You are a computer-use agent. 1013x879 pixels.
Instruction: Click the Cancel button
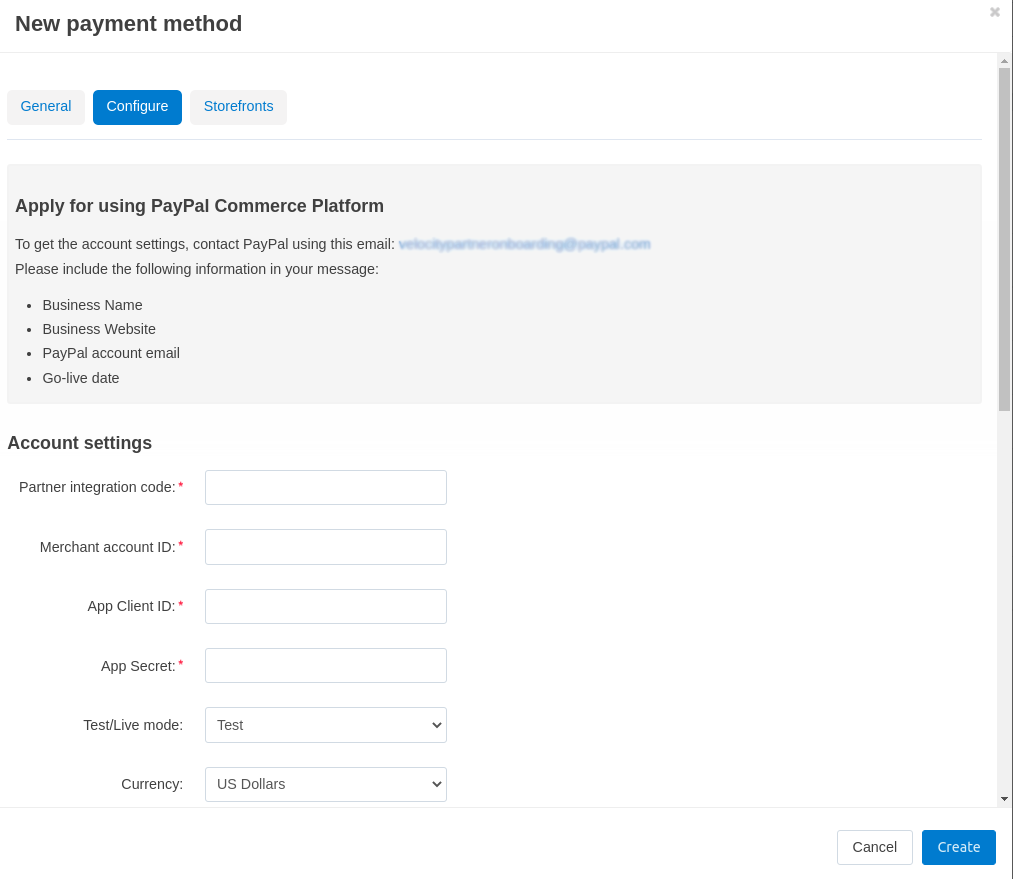(874, 847)
